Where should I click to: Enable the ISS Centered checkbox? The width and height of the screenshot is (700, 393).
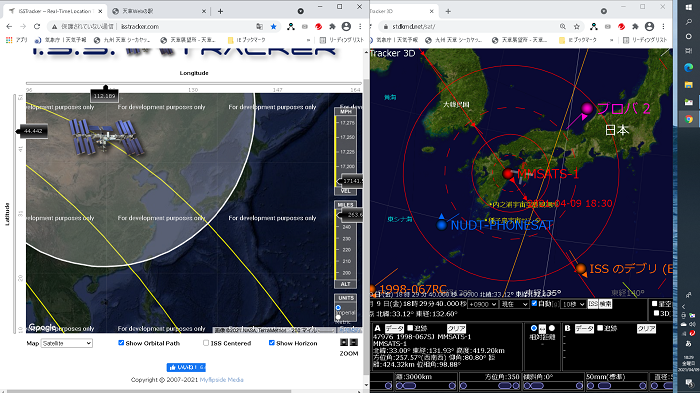pos(206,343)
